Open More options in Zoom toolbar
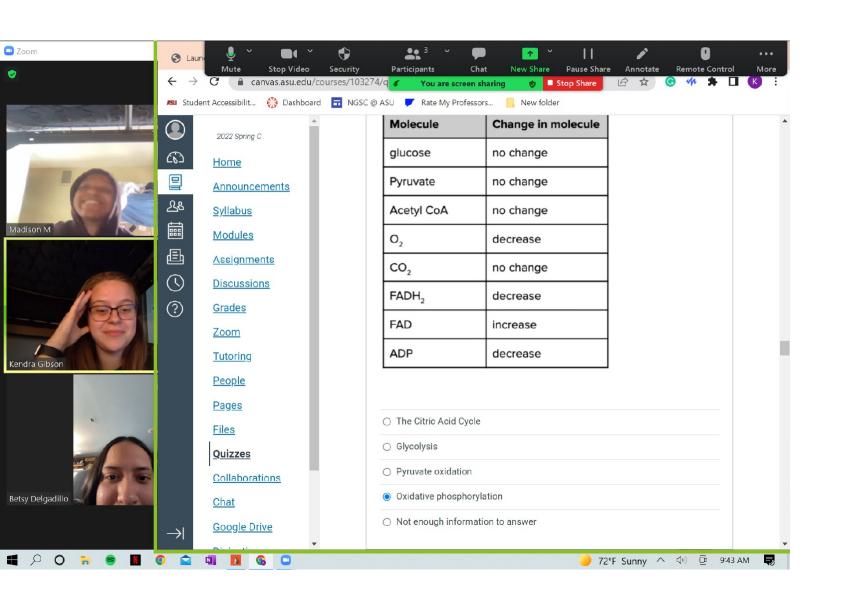 pyautogui.click(x=766, y=59)
